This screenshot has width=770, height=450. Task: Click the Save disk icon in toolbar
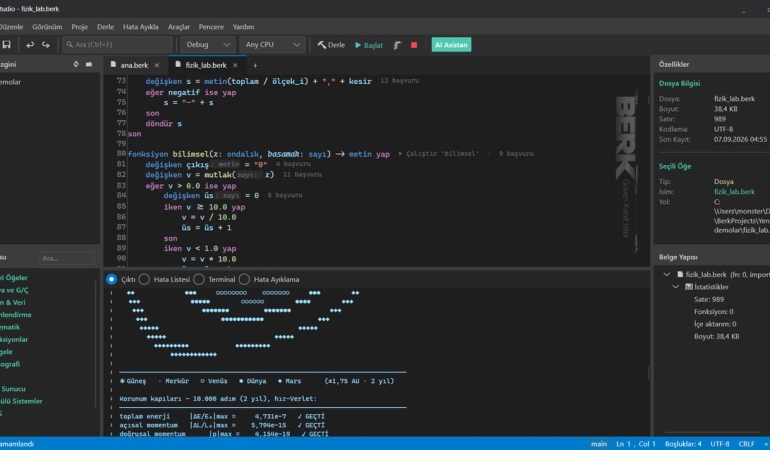[x=6, y=45]
